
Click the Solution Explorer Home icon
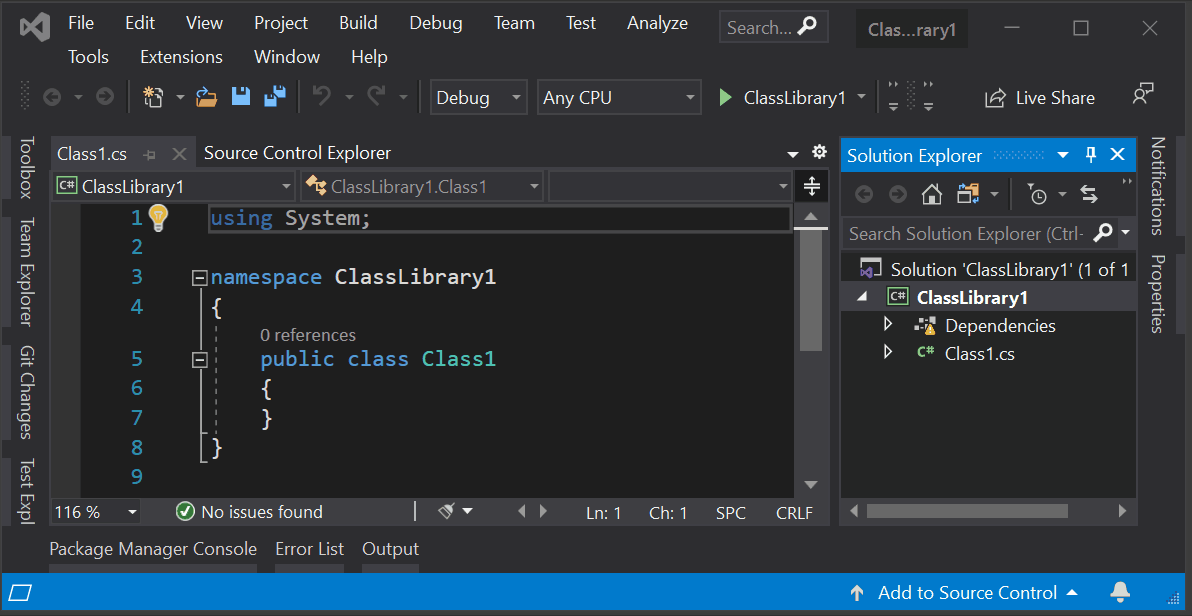[932, 195]
